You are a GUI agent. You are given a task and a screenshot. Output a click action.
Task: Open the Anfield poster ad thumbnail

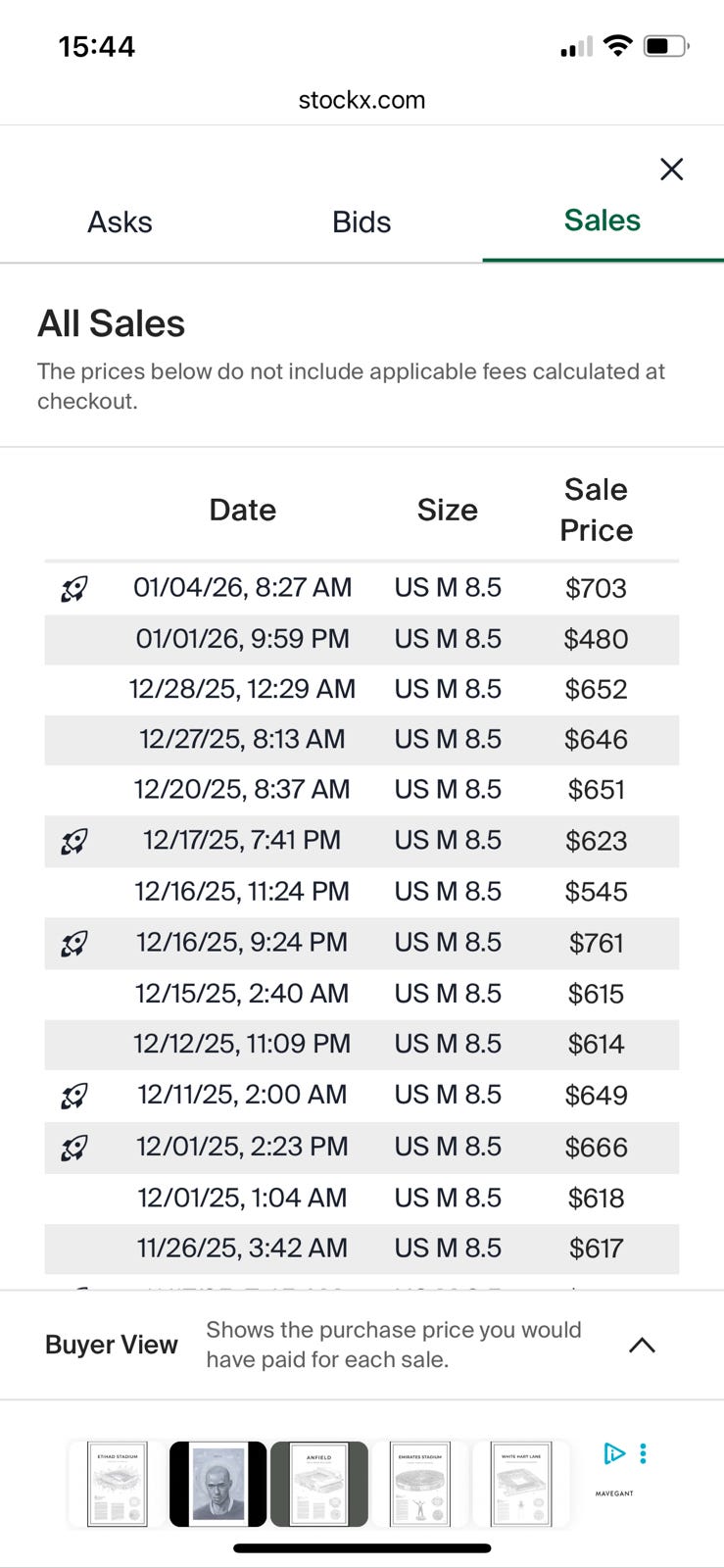(319, 1484)
